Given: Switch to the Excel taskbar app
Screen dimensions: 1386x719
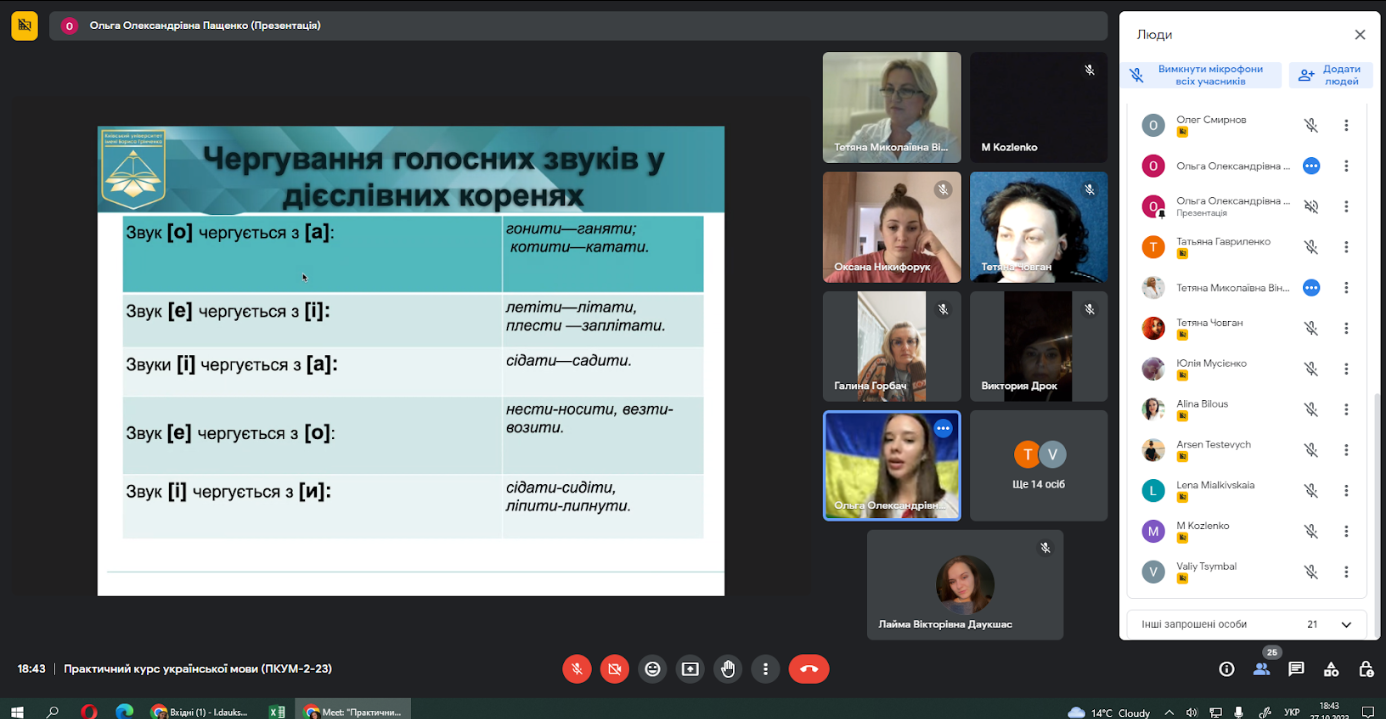Looking at the screenshot, I should pyautogui.click(x=277, y=712).
